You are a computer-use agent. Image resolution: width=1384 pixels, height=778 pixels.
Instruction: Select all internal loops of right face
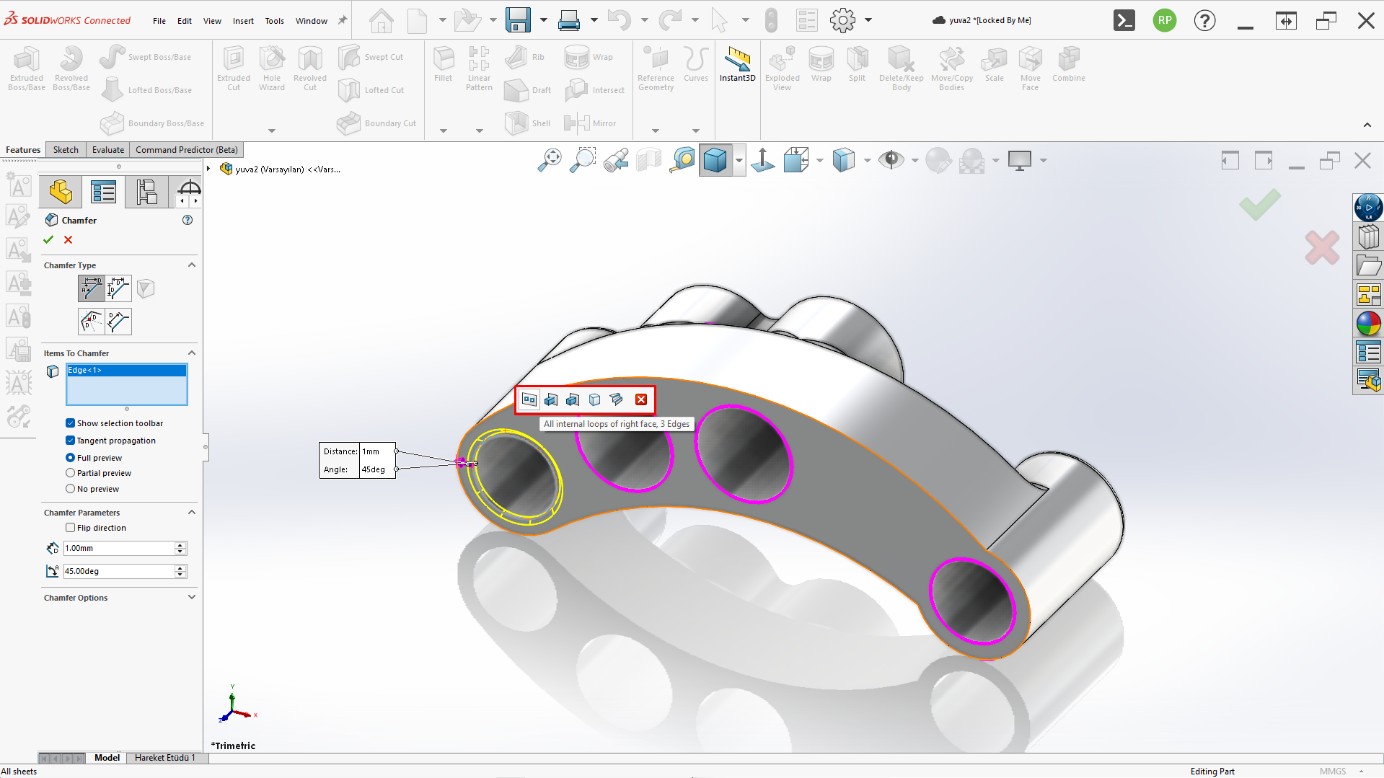[529, 400]
